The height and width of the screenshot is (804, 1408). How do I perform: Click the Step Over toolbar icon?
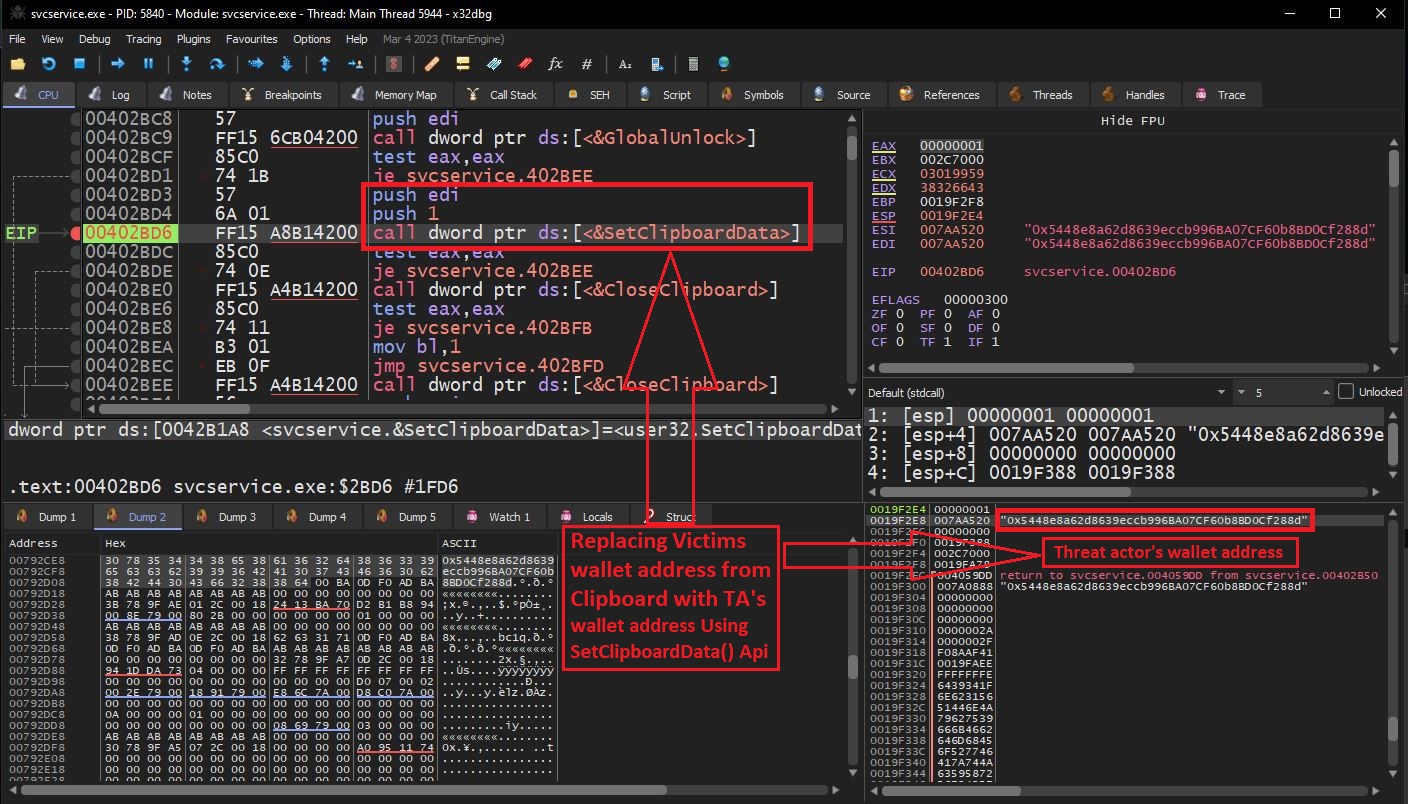216,64
